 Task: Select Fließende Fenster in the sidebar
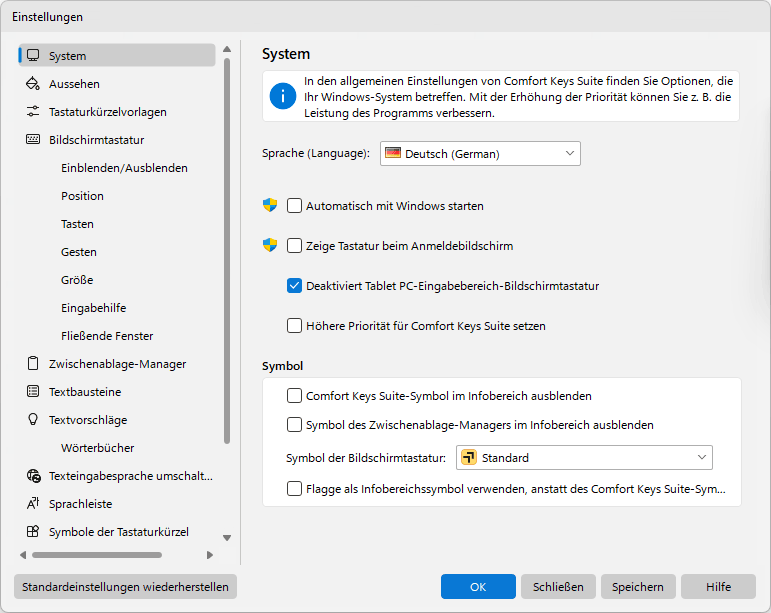107,336
